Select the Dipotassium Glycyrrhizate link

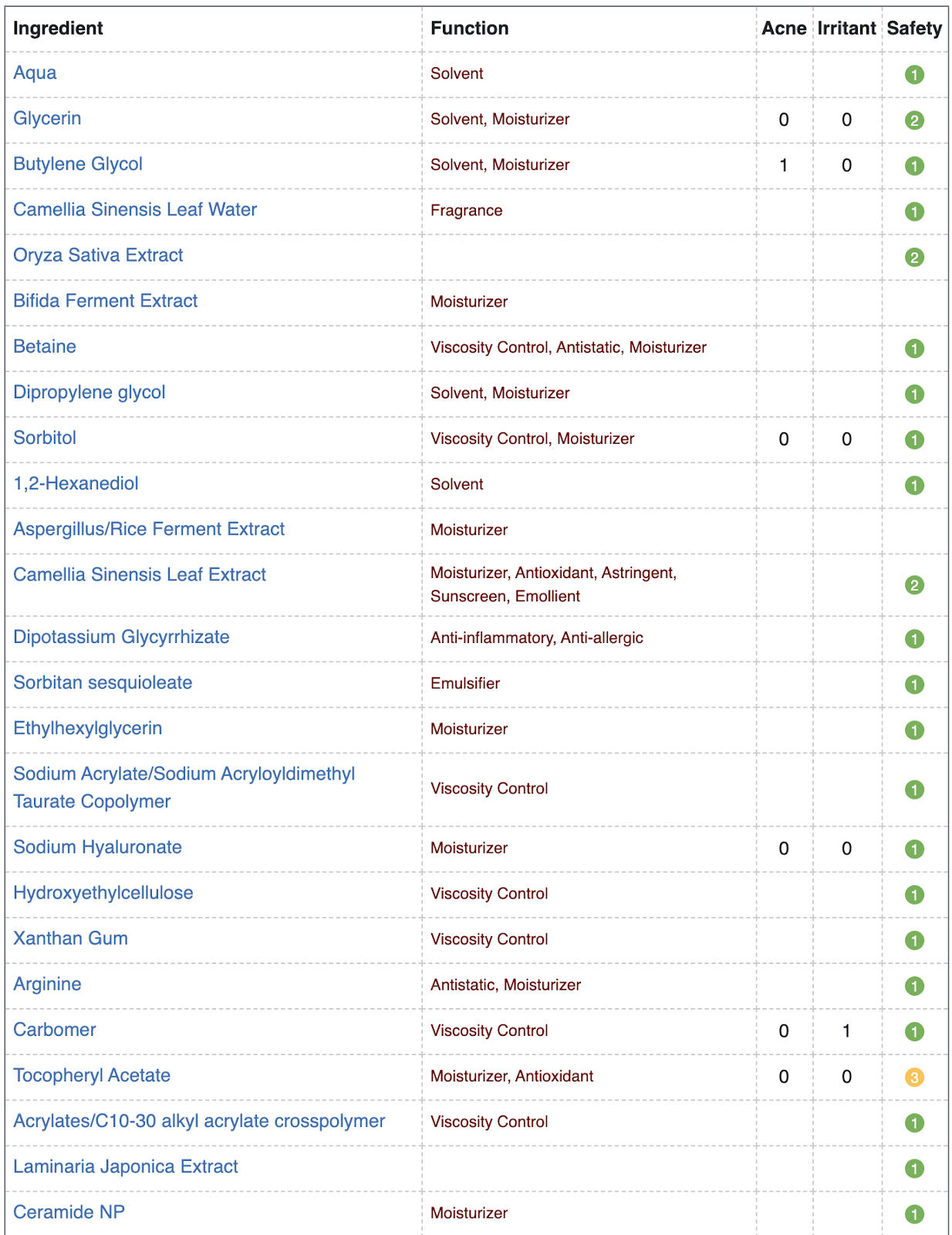click(121, 638)
